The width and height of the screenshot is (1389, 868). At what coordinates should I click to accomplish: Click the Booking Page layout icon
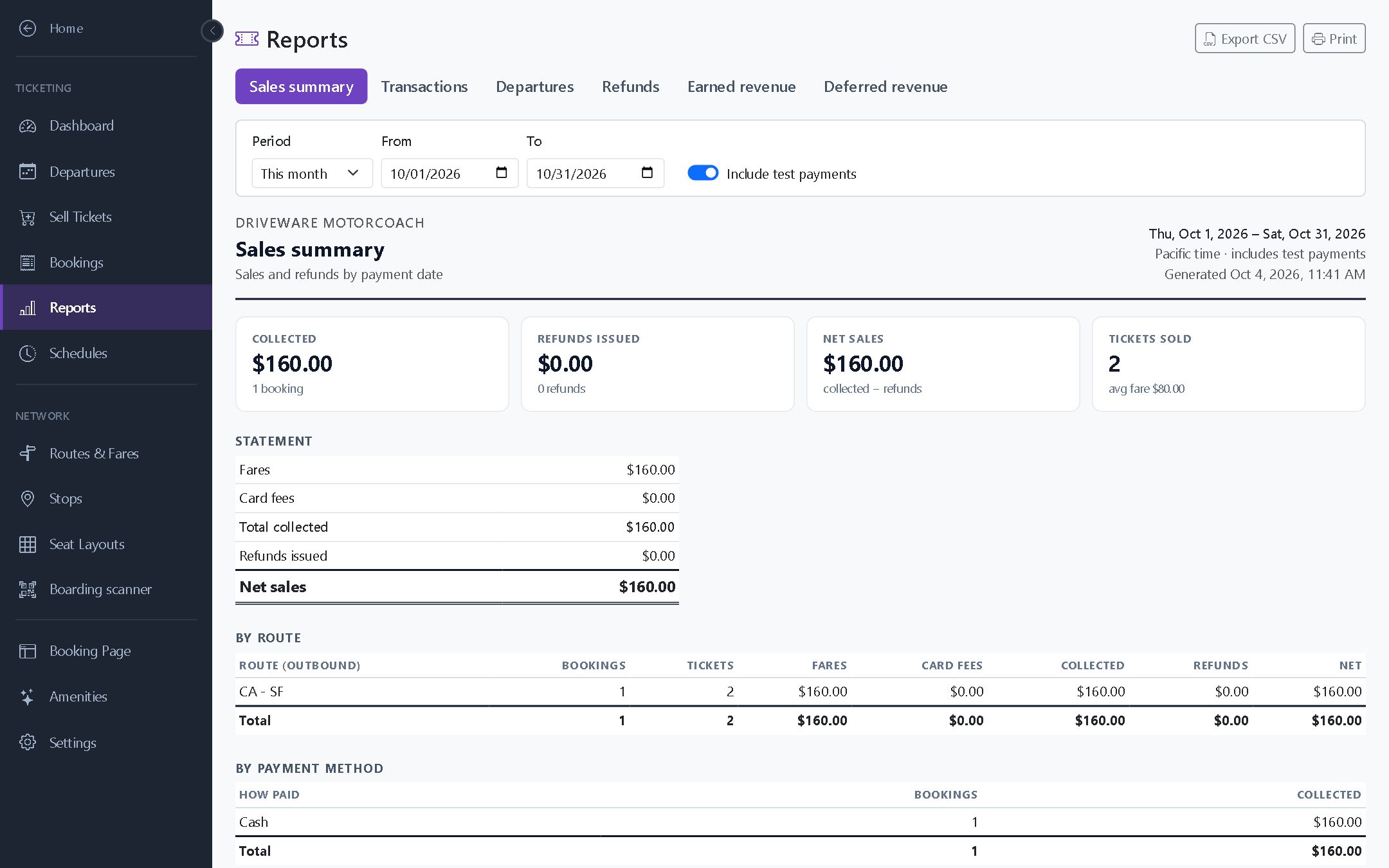pos(28,651)
